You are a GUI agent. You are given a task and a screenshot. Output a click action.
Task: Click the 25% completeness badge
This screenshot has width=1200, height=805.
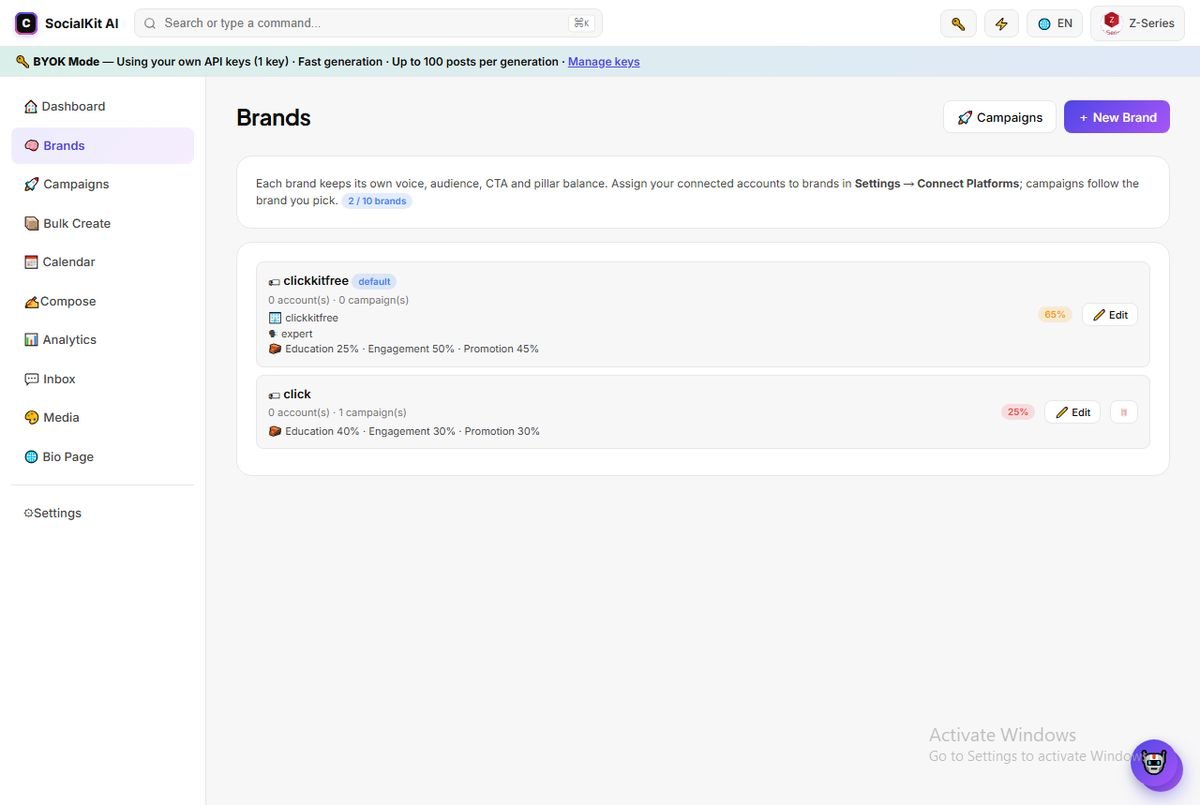[1018, 412]
